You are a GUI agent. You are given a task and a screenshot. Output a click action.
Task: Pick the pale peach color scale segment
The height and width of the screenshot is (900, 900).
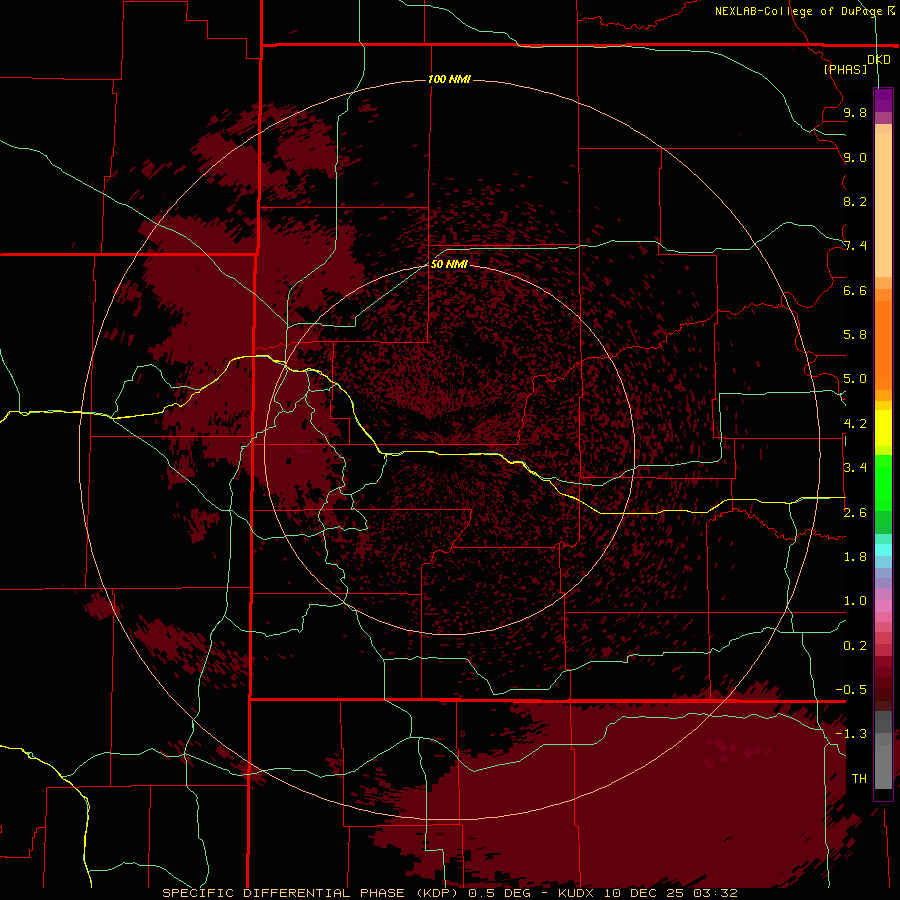[x=883, y=205]
